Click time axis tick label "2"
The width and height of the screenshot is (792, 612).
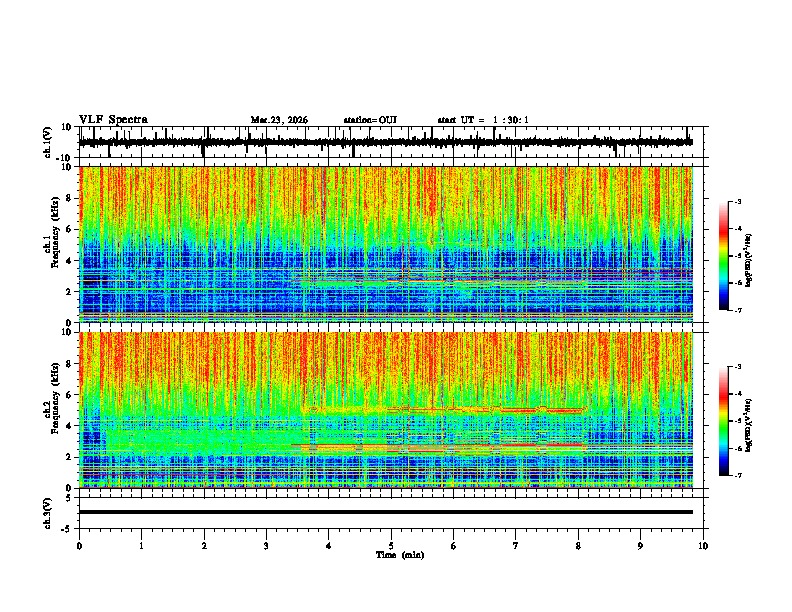[204, 546]
